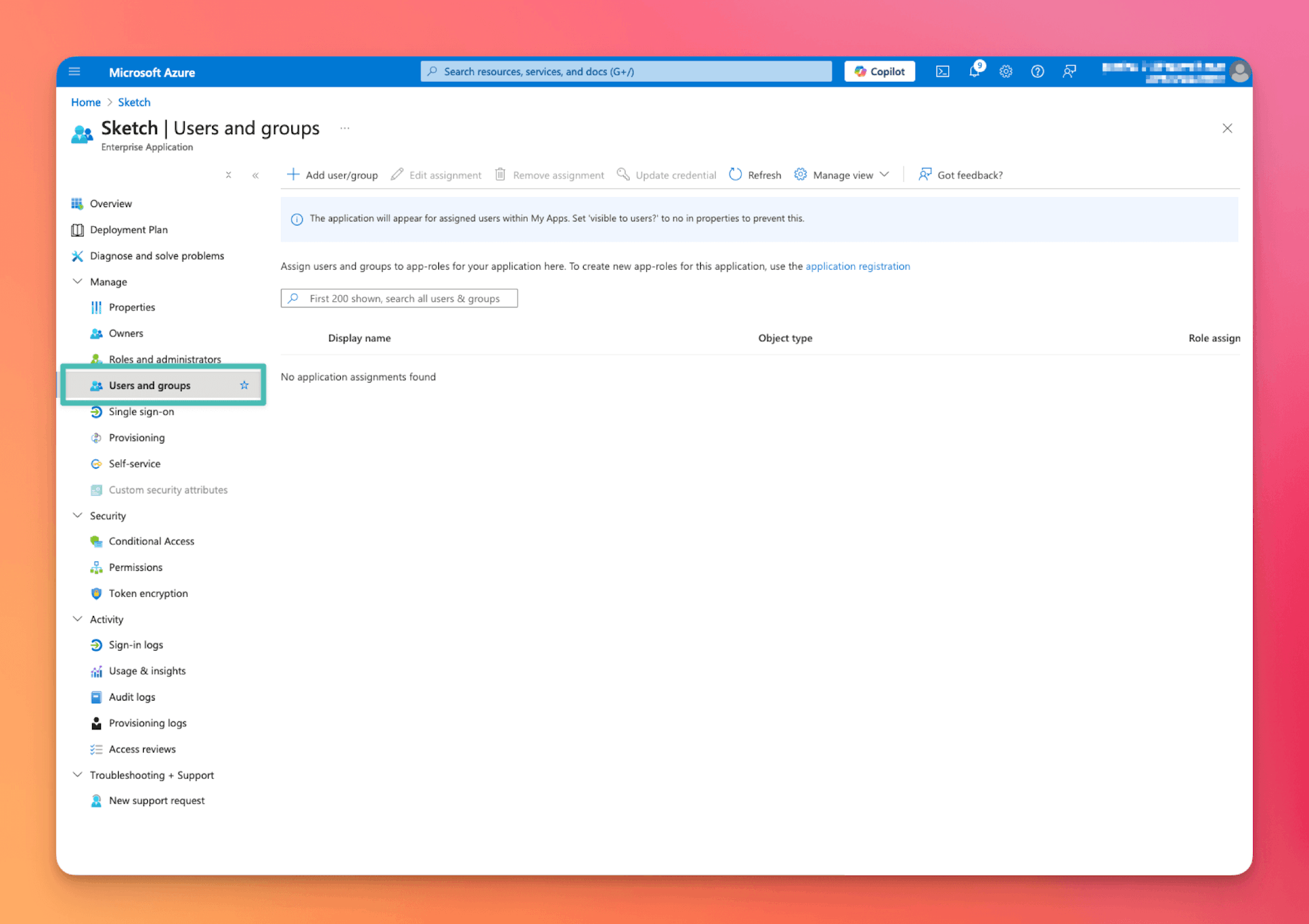Open portal settings gear icon
The width and height of the screenshot is (1309, 924).
(x=1006, y=72)
